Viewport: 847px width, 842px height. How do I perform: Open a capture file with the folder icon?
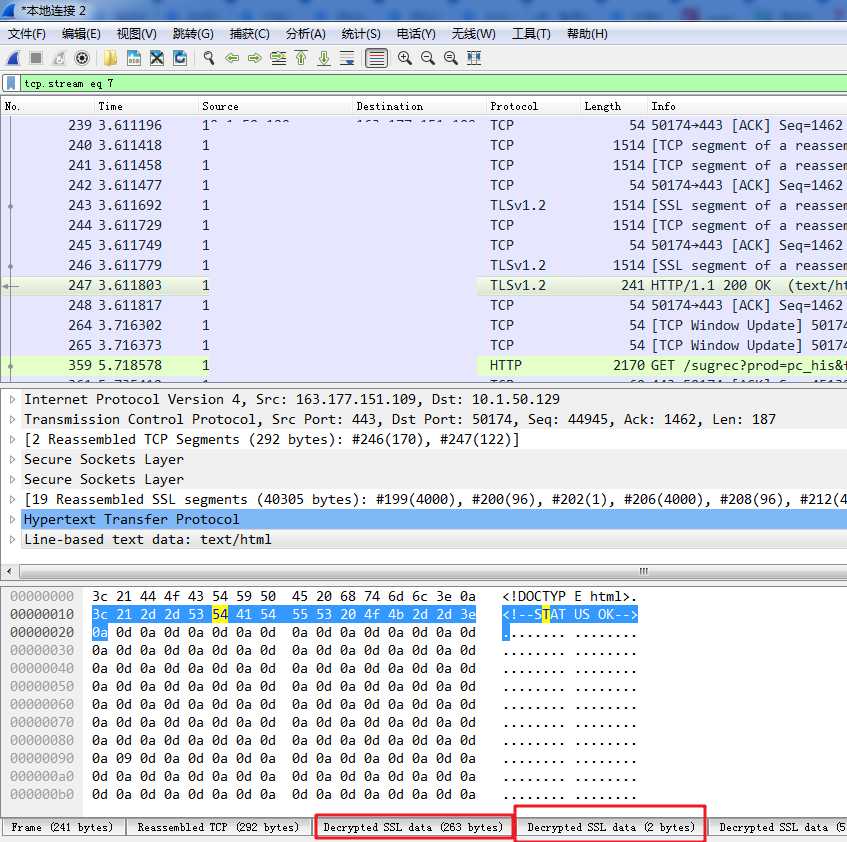coord(111,58)
